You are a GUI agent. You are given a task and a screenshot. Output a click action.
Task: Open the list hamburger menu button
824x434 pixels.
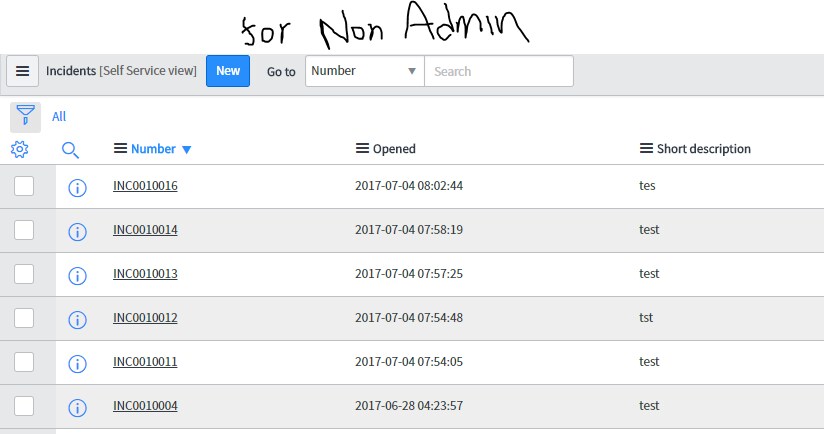[22, 71]
